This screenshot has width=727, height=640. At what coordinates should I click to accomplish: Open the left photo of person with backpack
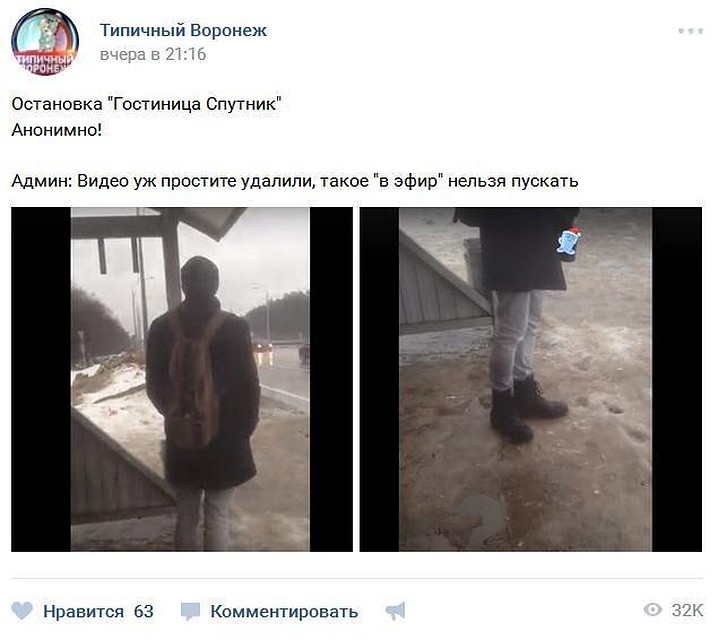pyautogui.click(x=182, y=379)
